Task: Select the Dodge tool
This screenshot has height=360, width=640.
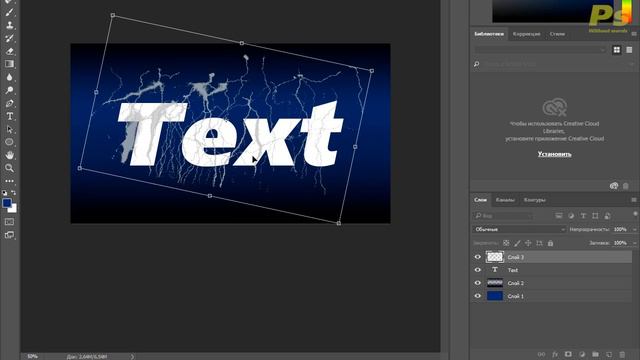Action: 9,90
